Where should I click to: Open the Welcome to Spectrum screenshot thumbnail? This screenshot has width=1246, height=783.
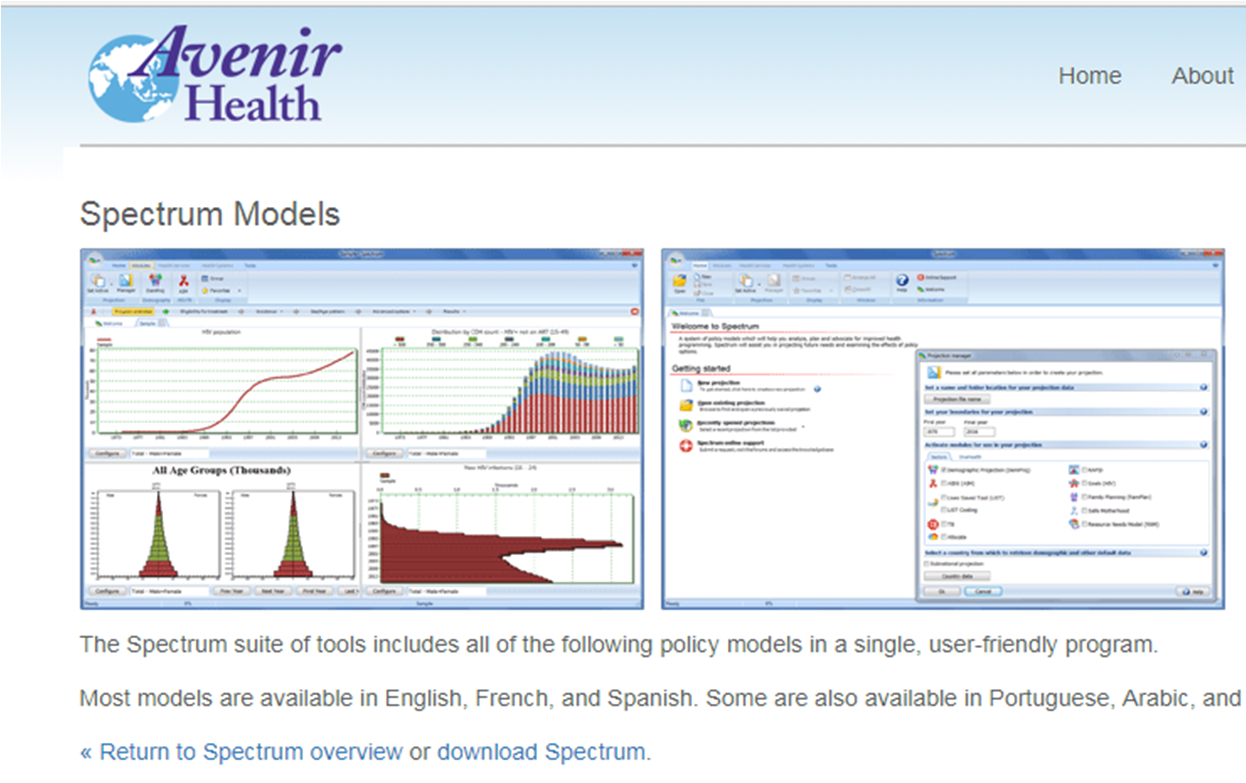[x=941, y=429]
